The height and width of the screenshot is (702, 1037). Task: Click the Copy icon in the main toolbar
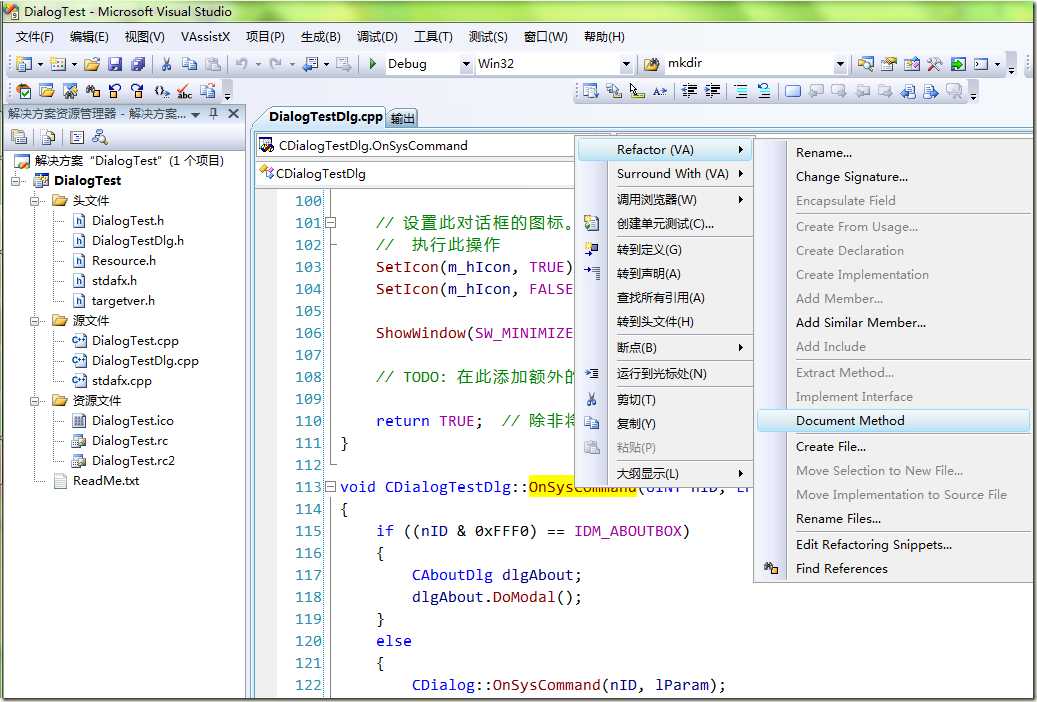(x=189, y=64)
